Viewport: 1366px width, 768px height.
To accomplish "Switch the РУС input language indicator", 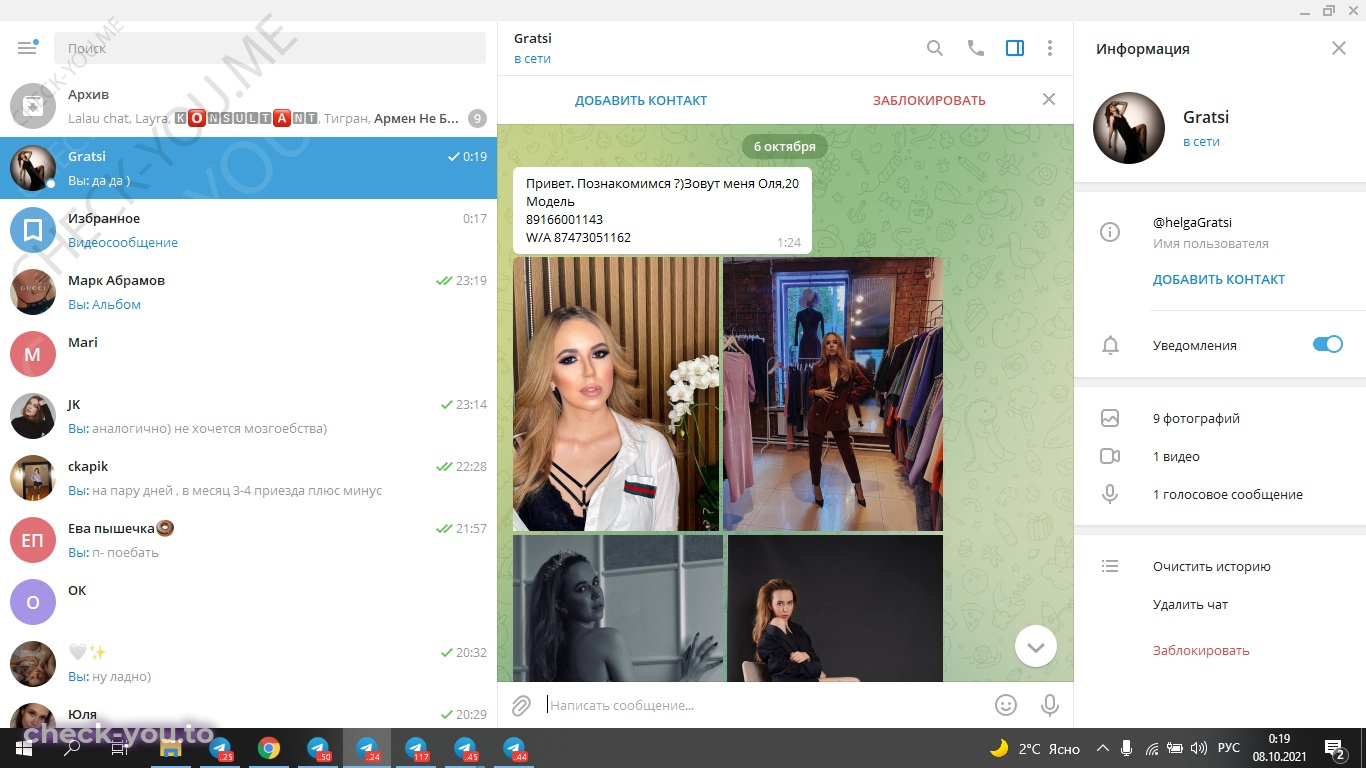I will click(x=1229, y=748).
